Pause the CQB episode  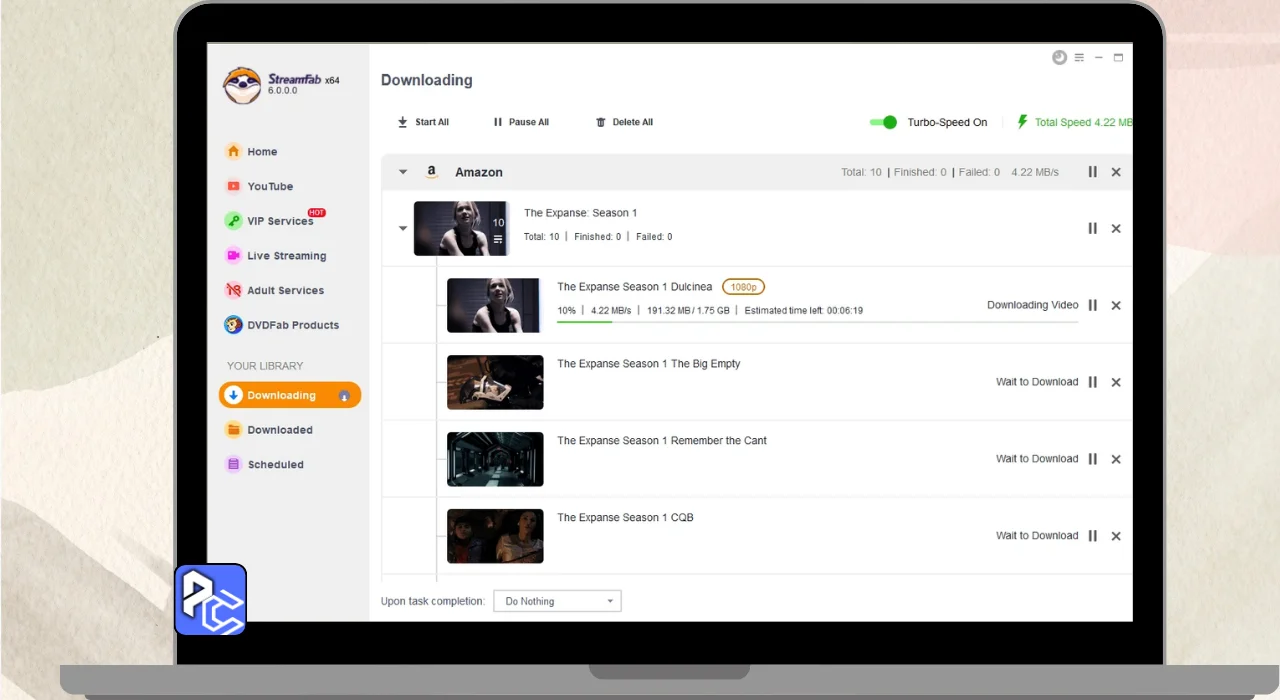pos(1092,536)
